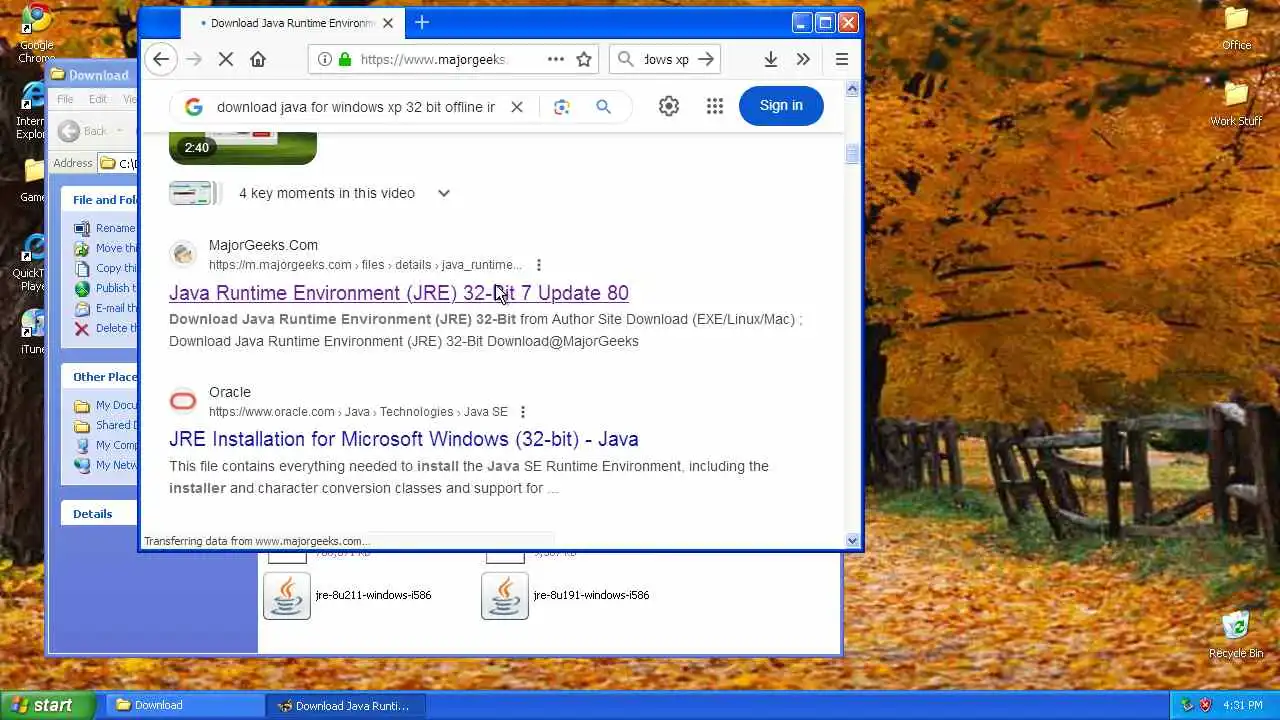Click the magnifier in Firefox search box
Image resolution: width=1280 pixels, height=720 pixels.
coord(626,59)
